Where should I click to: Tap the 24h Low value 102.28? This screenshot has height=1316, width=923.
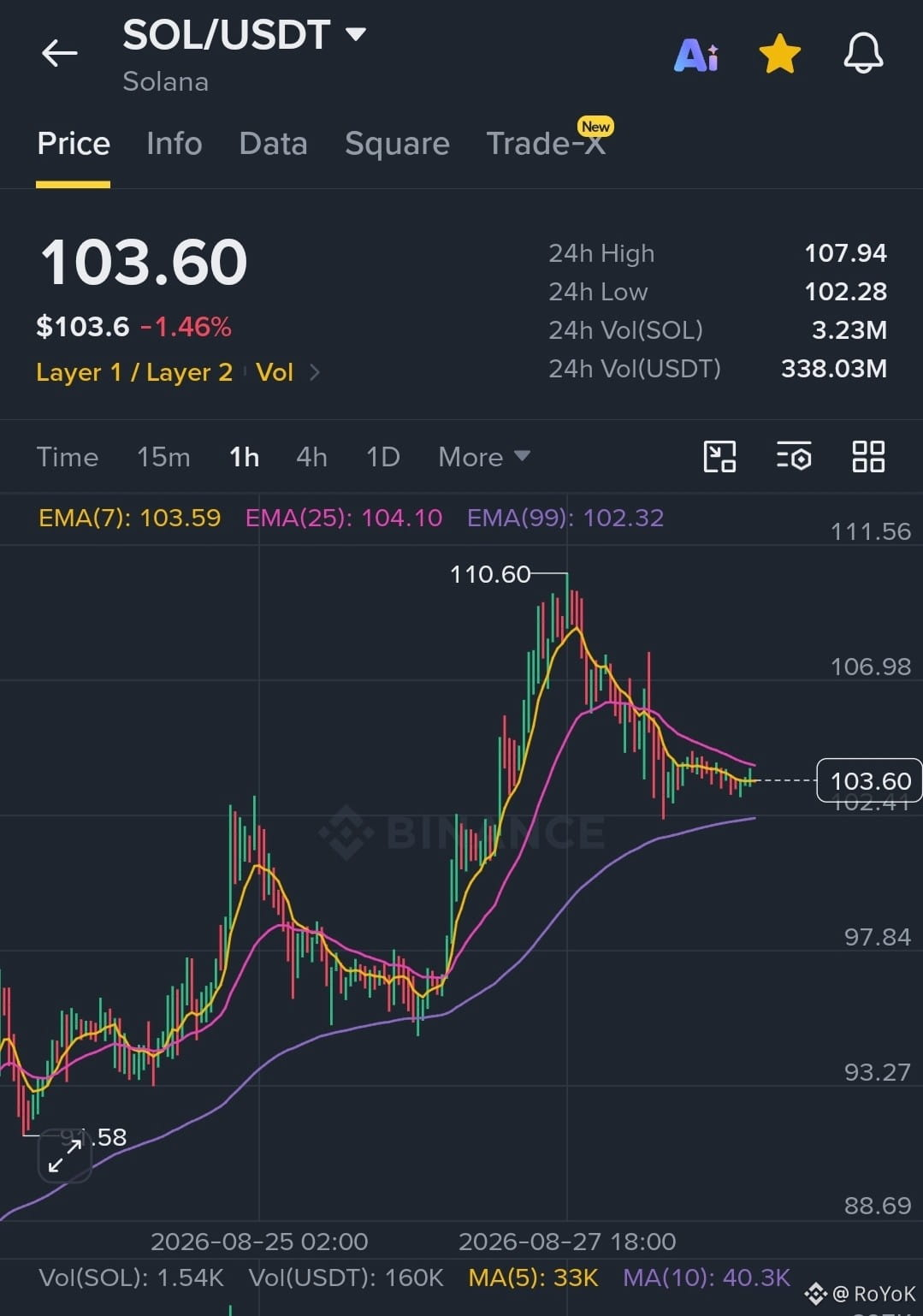pos(845,292)
